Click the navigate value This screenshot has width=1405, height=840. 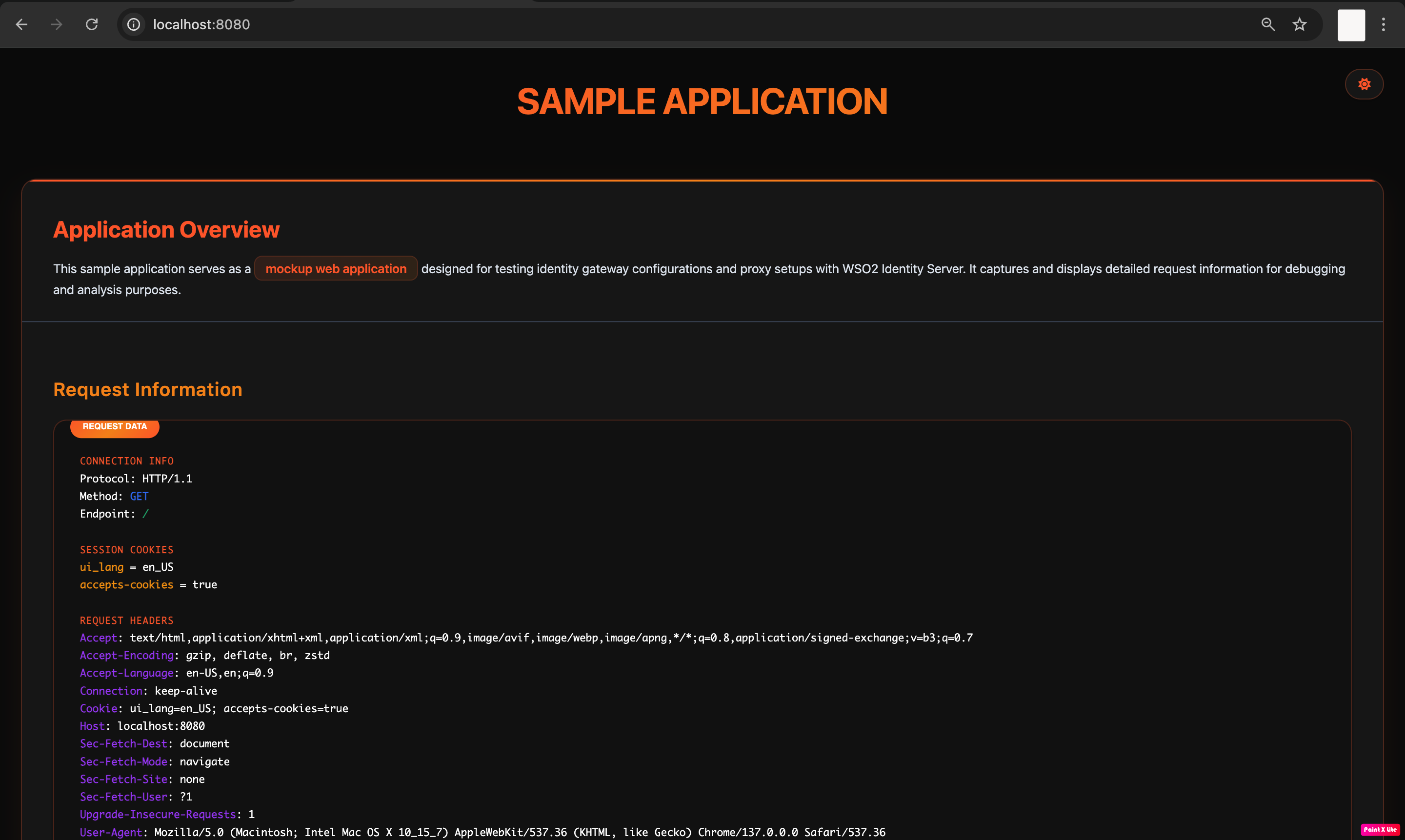205,762
